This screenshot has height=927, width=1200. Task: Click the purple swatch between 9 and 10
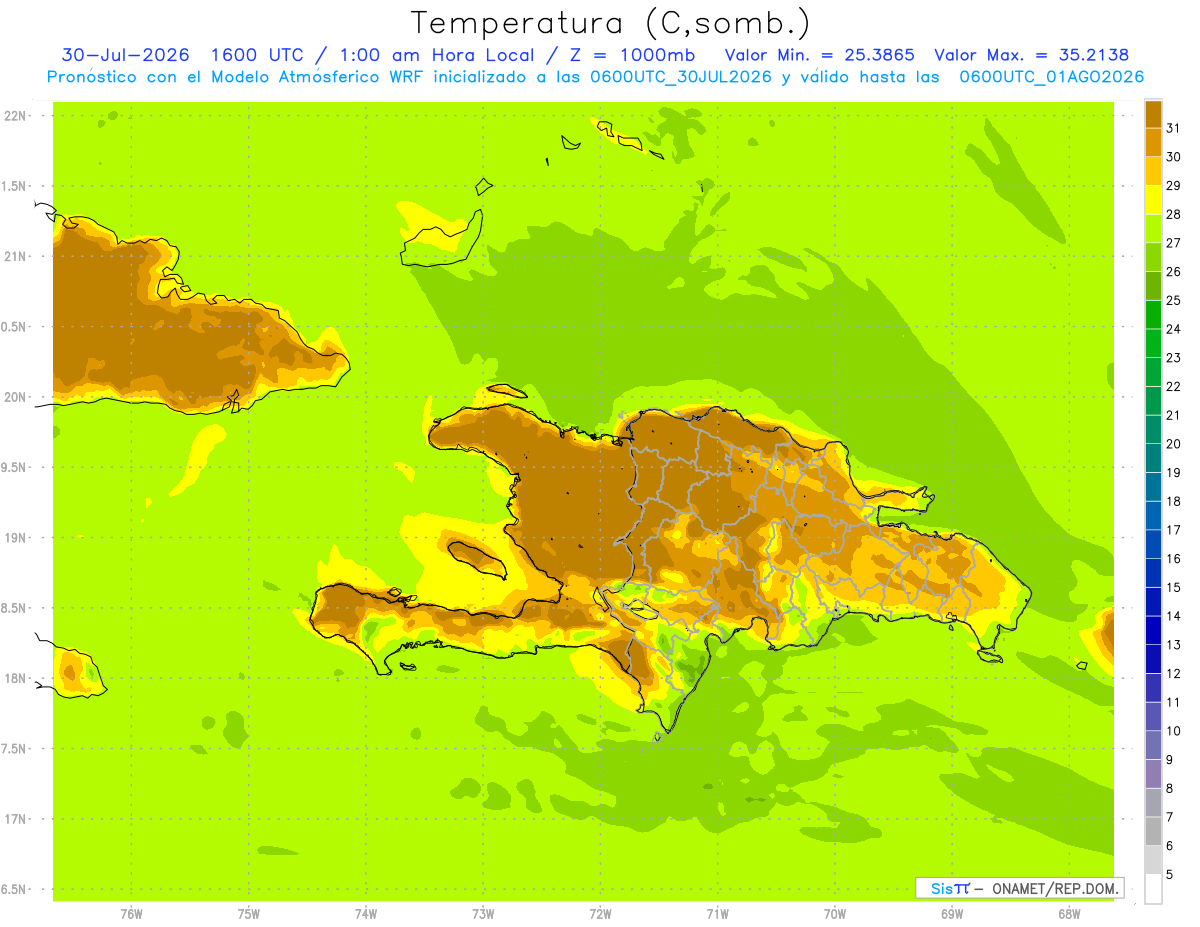click(1153, 745)
